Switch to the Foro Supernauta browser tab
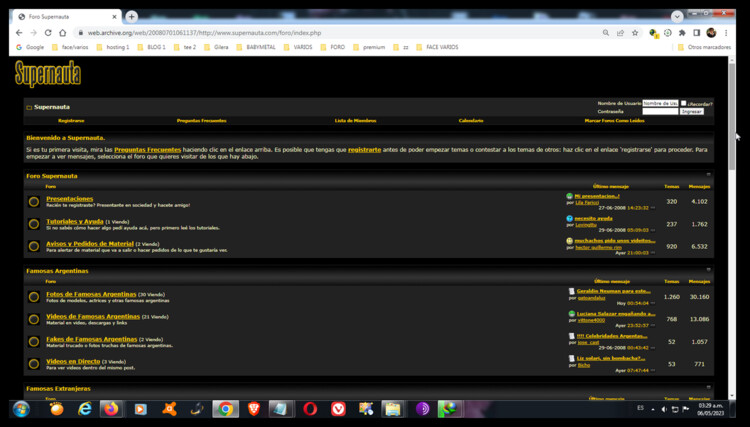Image resolution: width=750 pixels, height=427 pixels. click(x=66, y=17)
